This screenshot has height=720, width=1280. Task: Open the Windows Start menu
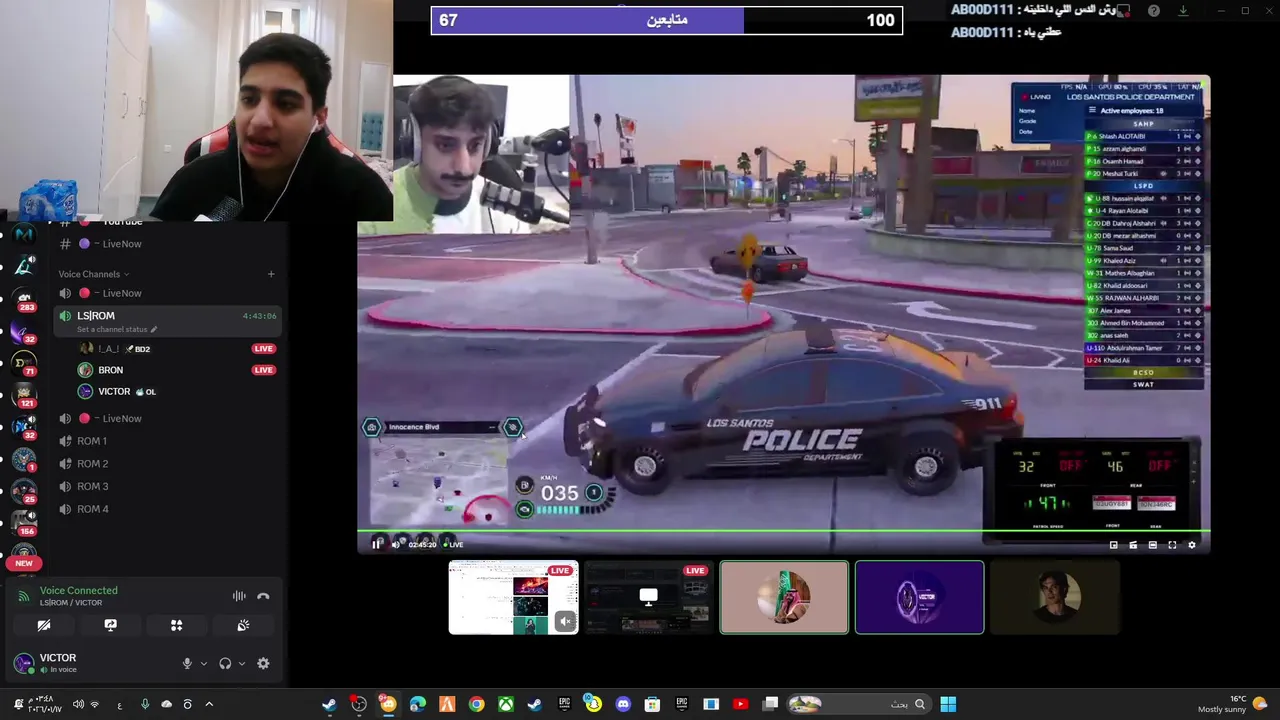click(948, 704)
